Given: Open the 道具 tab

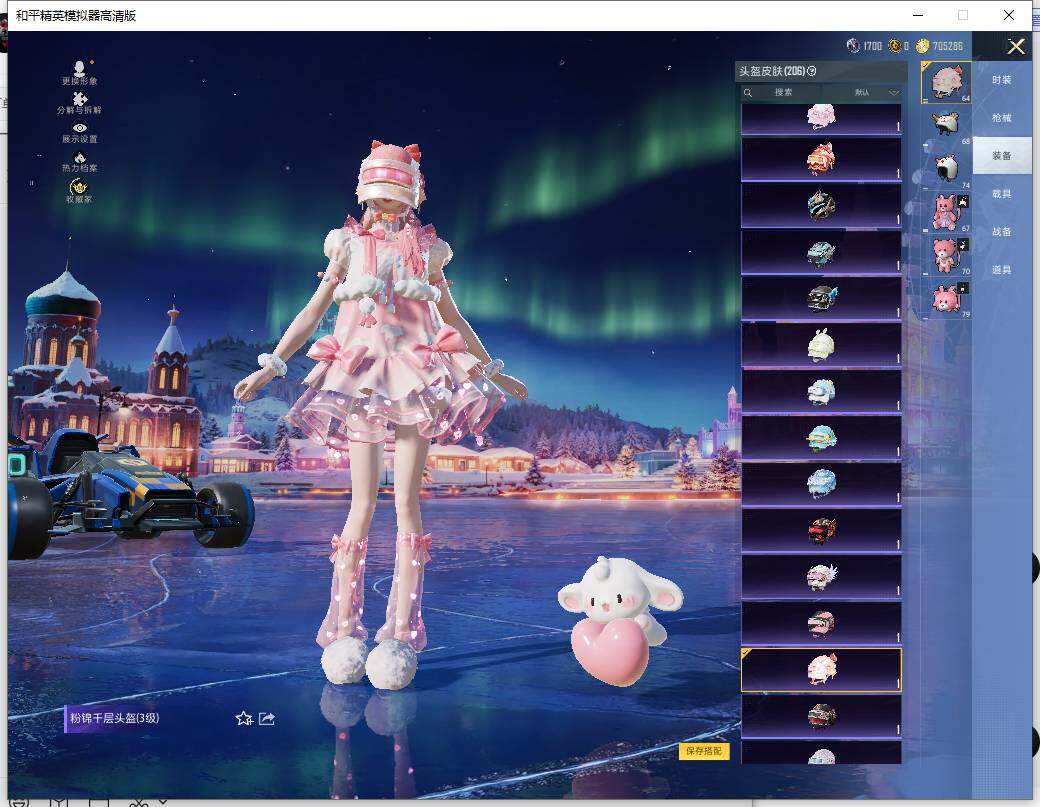Looking at the screenshot, I should click(x=1002, y=270).
